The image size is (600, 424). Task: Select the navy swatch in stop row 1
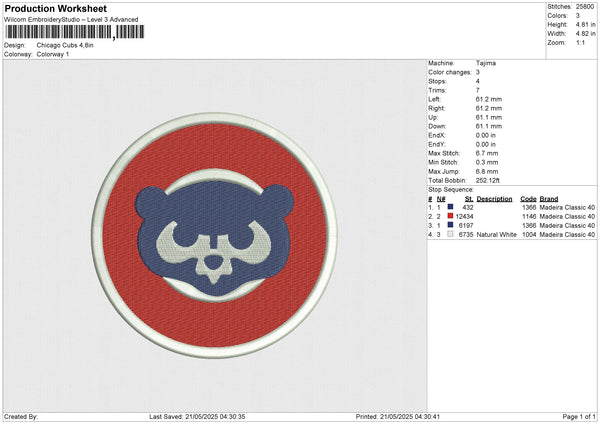(x=450, y=207)
